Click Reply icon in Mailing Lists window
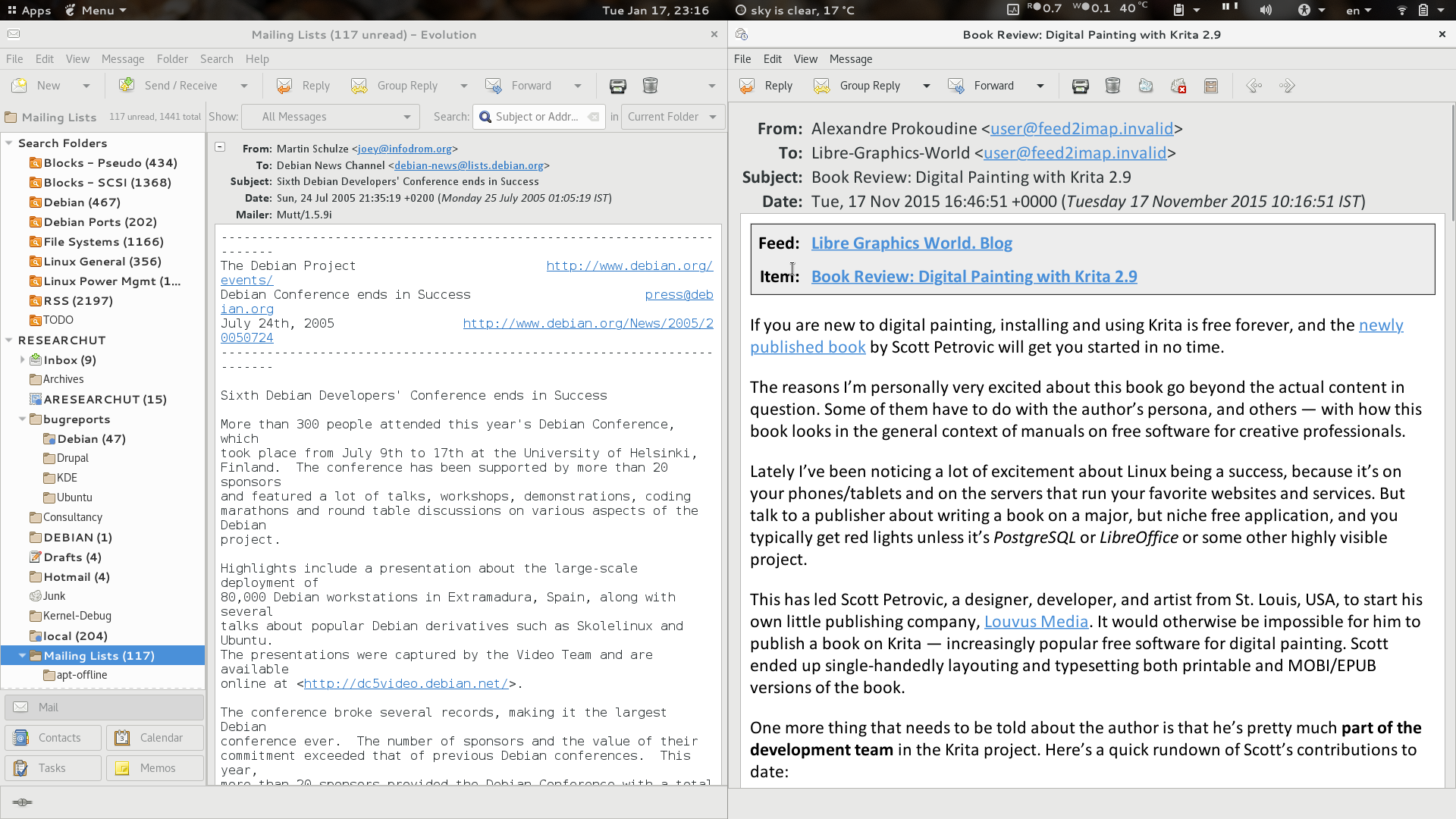Viewport: 1456px width, 819px height. coord(284,86)
